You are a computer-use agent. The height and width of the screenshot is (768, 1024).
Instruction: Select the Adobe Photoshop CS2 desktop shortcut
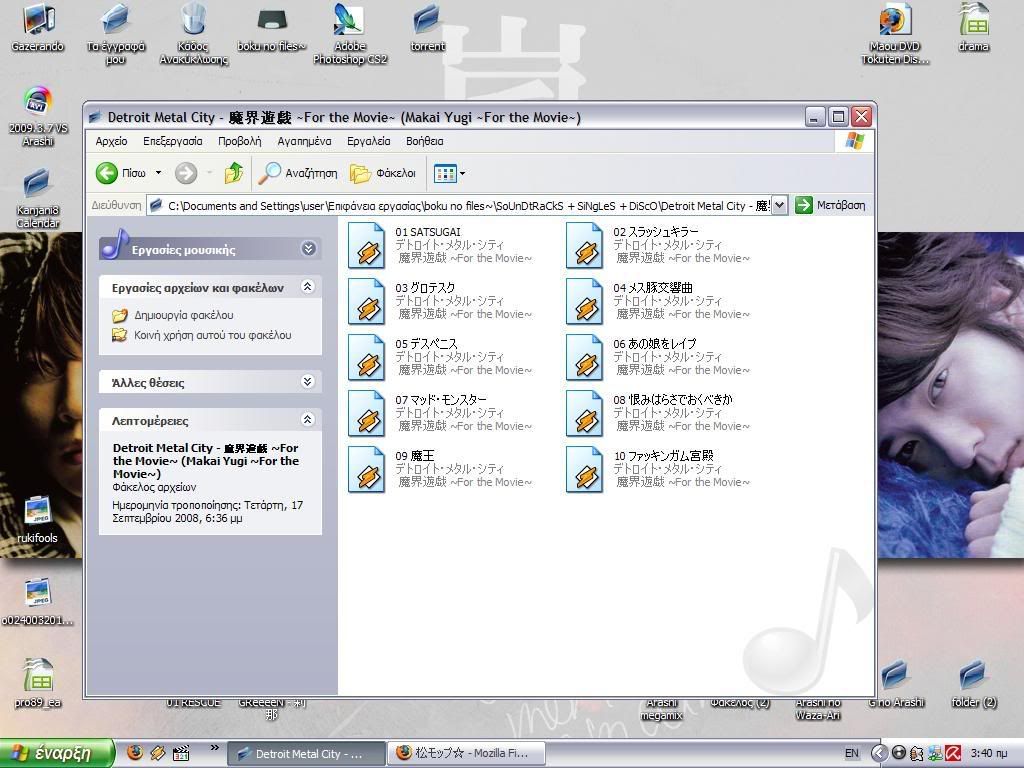click(350, 34)
